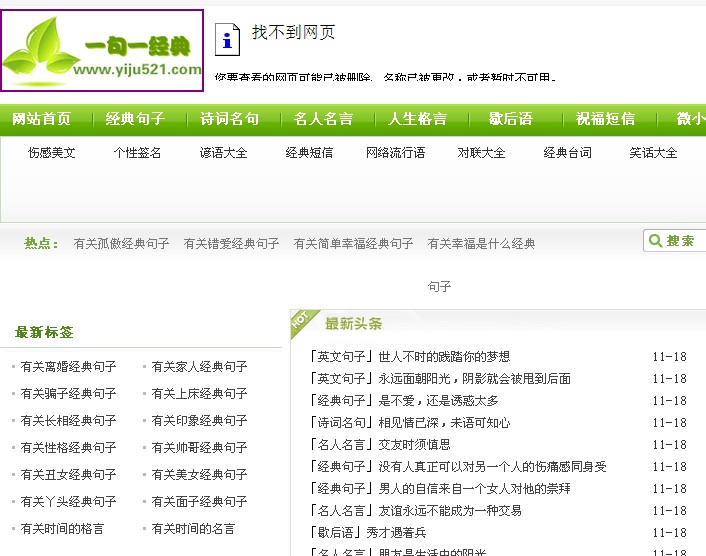Click 最新标签 section heading
706x556 pixels.
tap(44, 332)
